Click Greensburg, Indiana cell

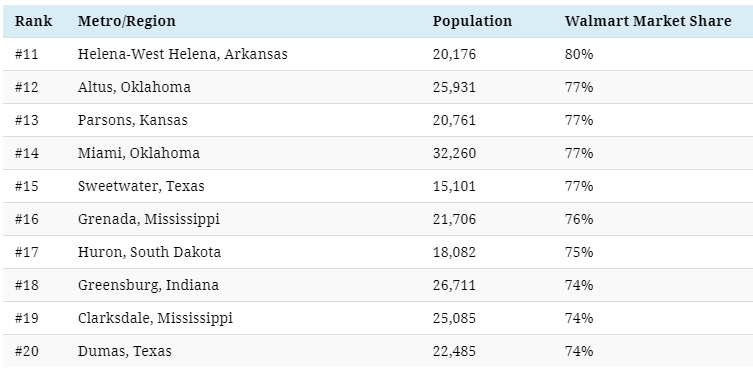tap(148, 285)
